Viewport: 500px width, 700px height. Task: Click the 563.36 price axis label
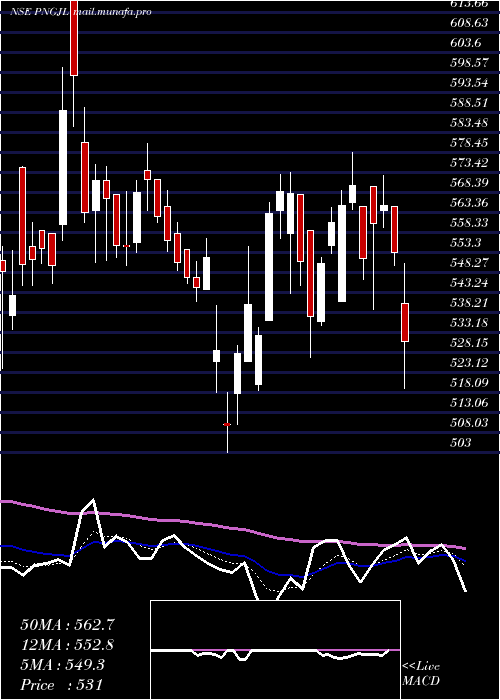[x=469, y=203]
